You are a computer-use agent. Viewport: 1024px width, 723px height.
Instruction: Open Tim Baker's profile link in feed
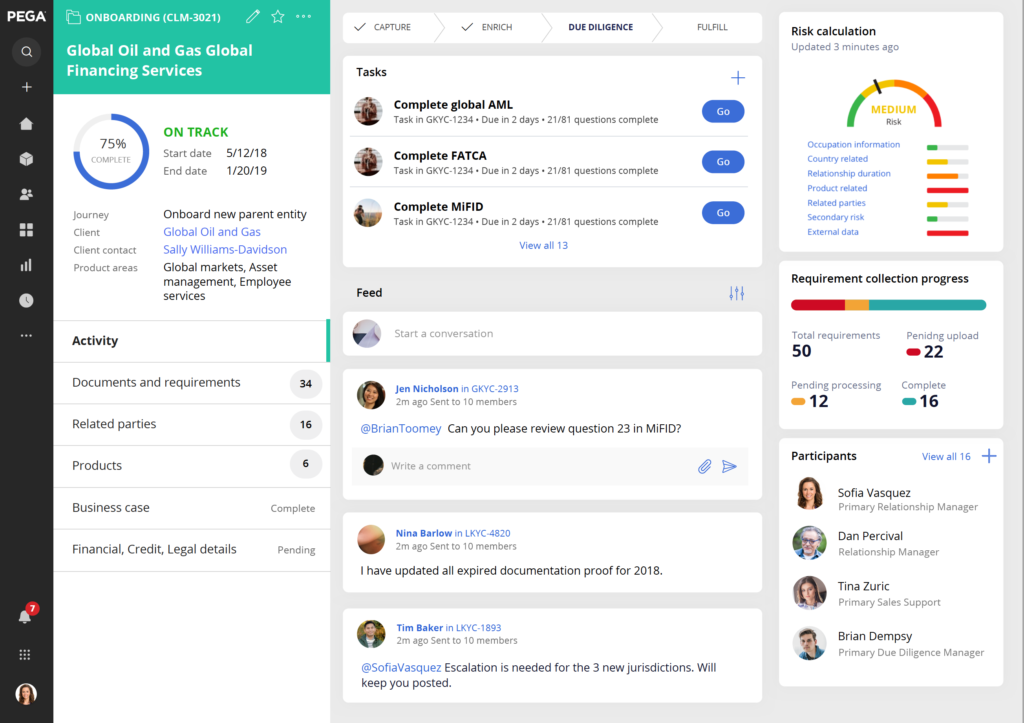(419, 628)
